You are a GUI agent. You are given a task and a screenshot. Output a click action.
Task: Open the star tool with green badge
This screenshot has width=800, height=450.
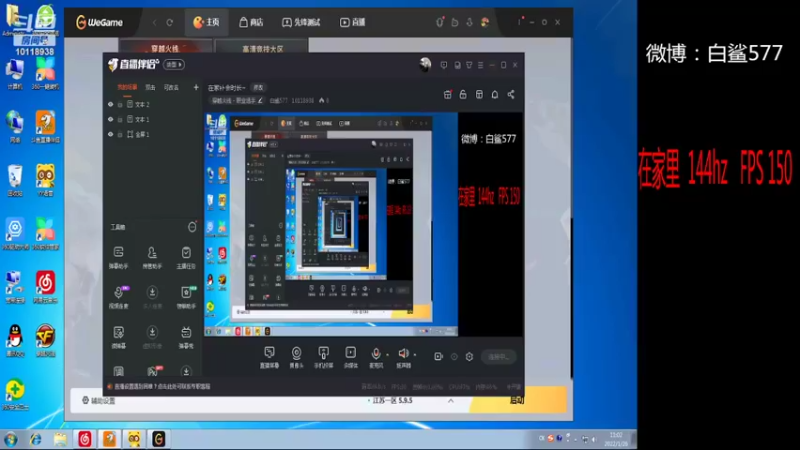(x=186, y=297)
